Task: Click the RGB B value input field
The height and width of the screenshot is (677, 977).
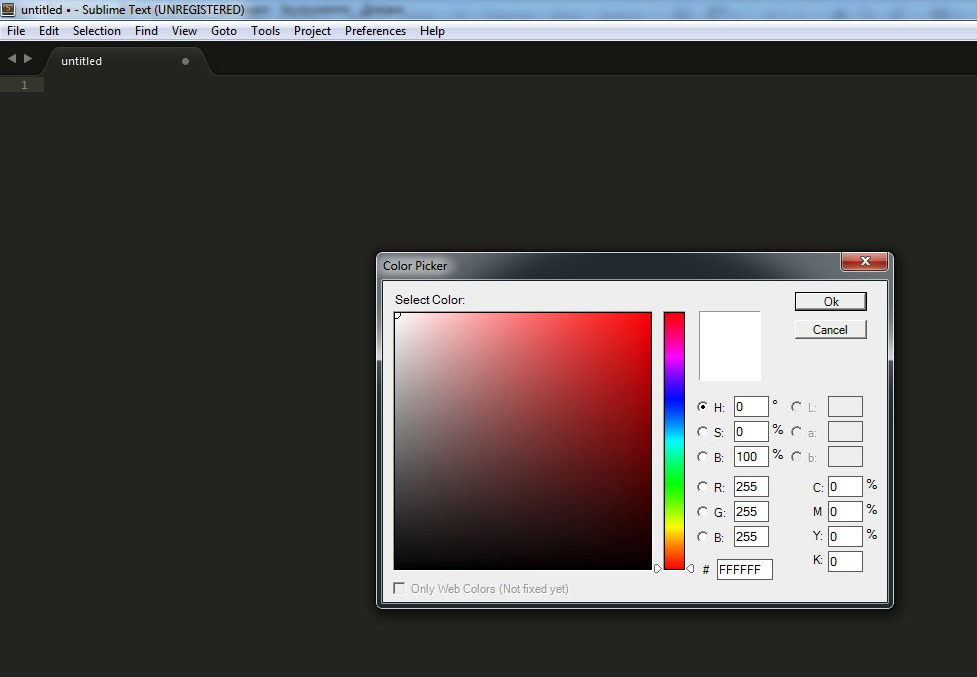Action: coord(751,536)
